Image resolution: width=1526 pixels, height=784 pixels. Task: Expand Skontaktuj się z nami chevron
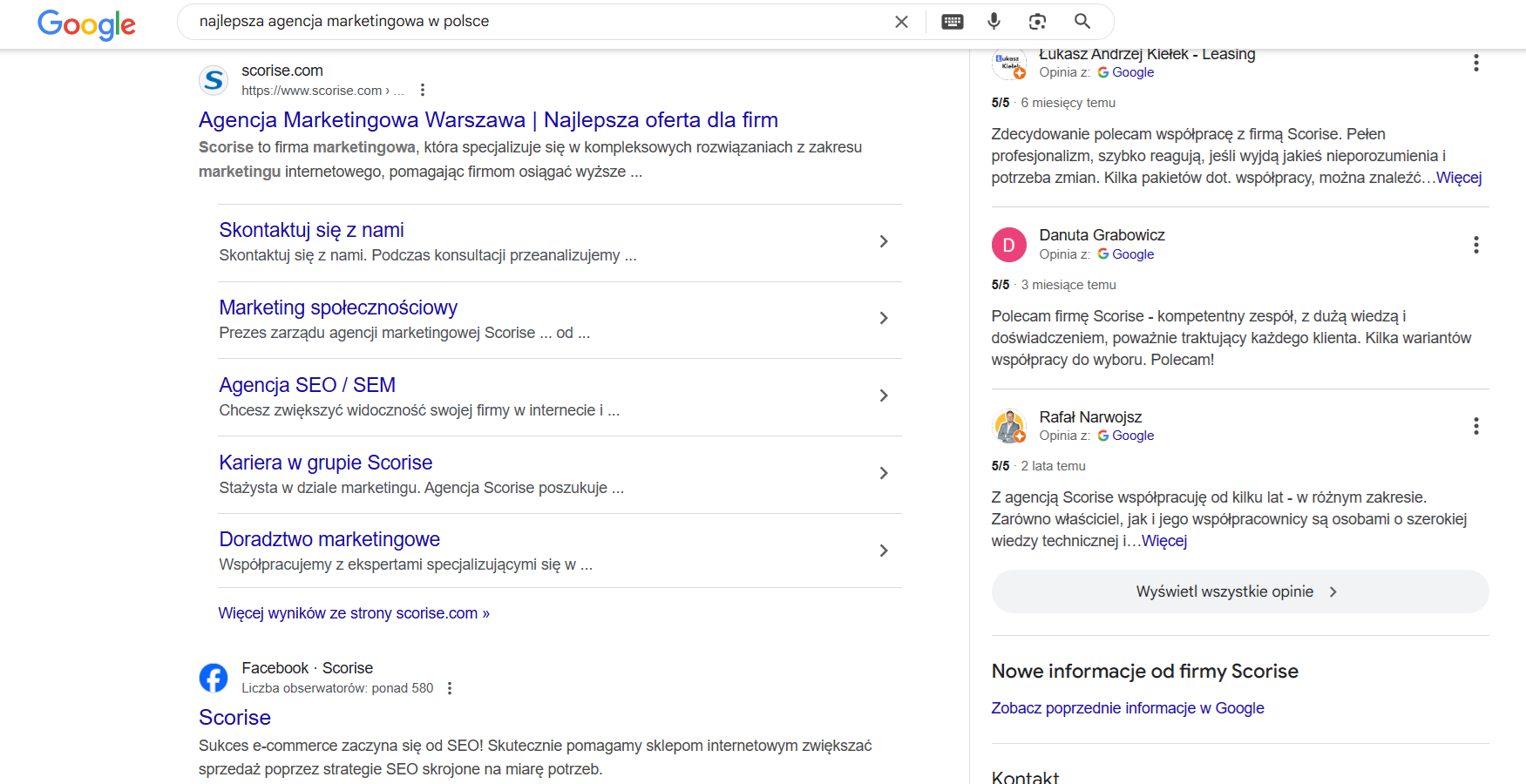pos(884,241)
